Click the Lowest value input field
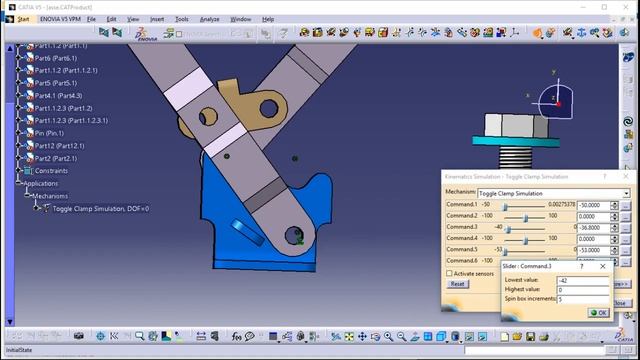This screenshot has width=640, height=360. tap(582, 280)
